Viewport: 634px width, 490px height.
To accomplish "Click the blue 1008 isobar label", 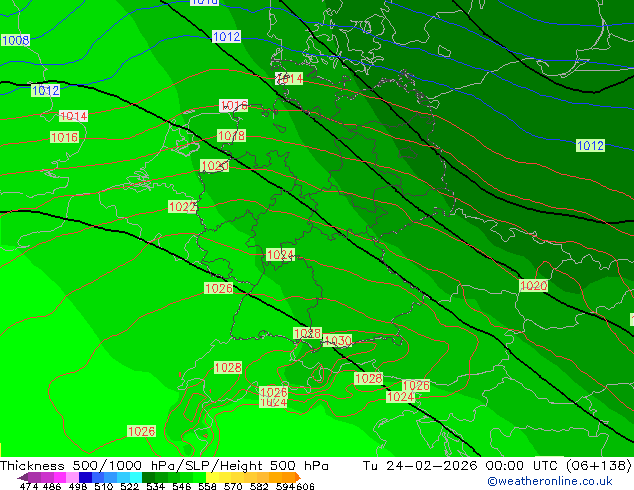I will pyautogui.click(x=15, y=40).
